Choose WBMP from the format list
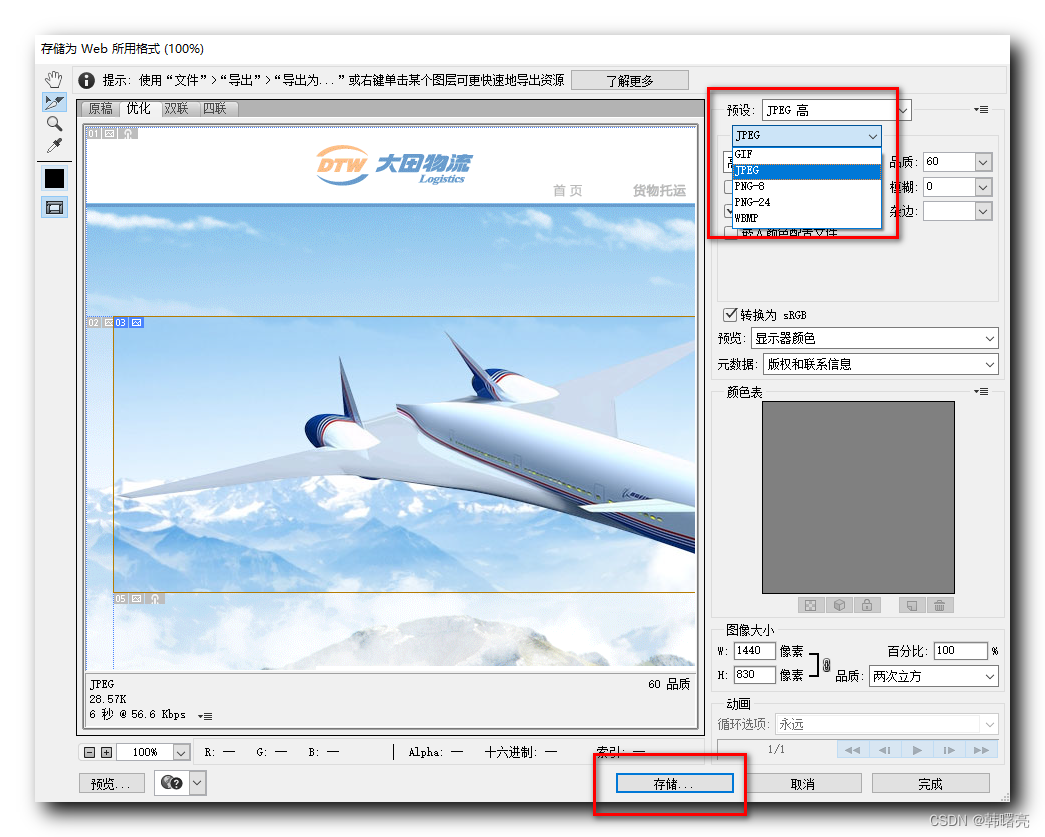This screenshot has height=837, width=1045. (806, 218)
